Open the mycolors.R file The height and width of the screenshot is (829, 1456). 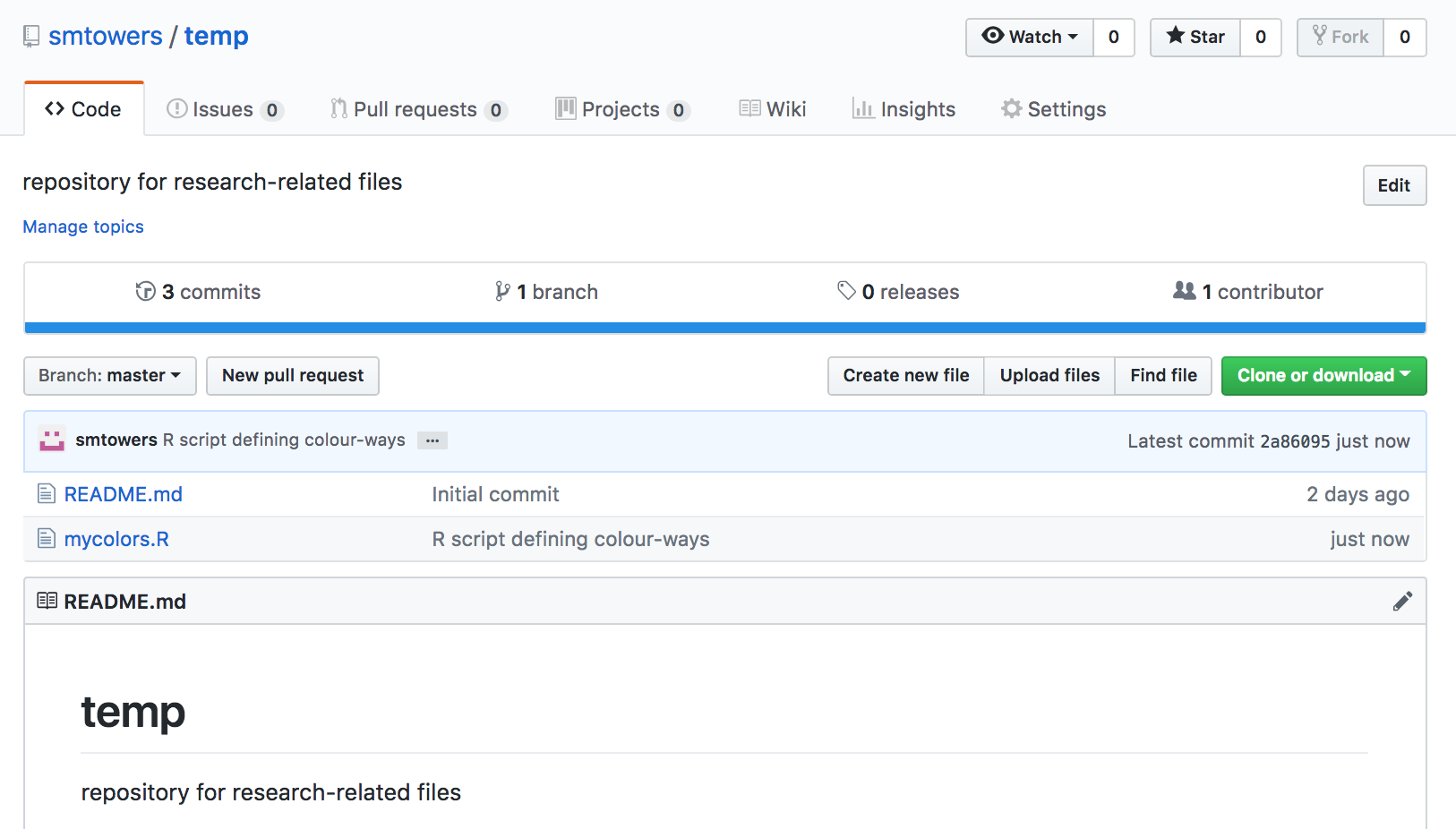tap(116, 539)
